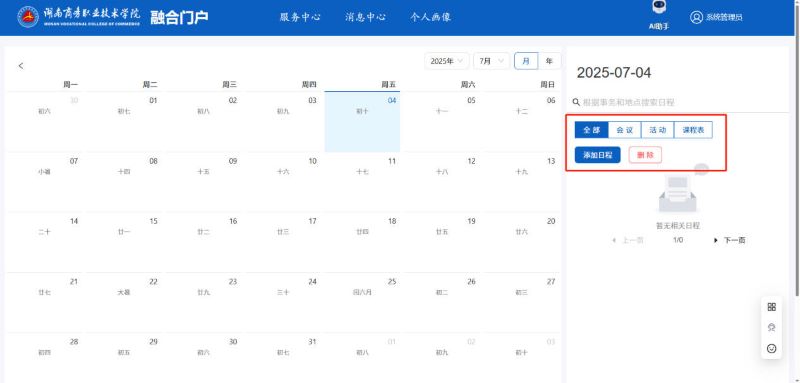Open 消息中心 in the top navigation
The height and width of the screenshot is (383, 800).
click(x=365, y=17)
